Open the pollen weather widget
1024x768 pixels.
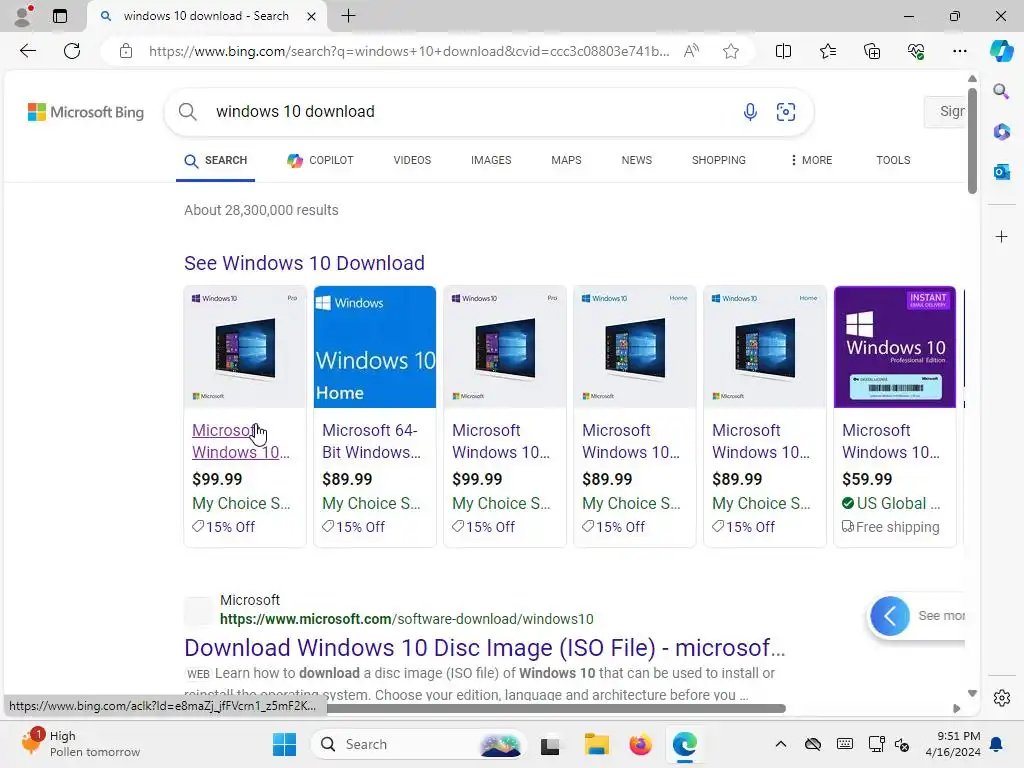80,744
